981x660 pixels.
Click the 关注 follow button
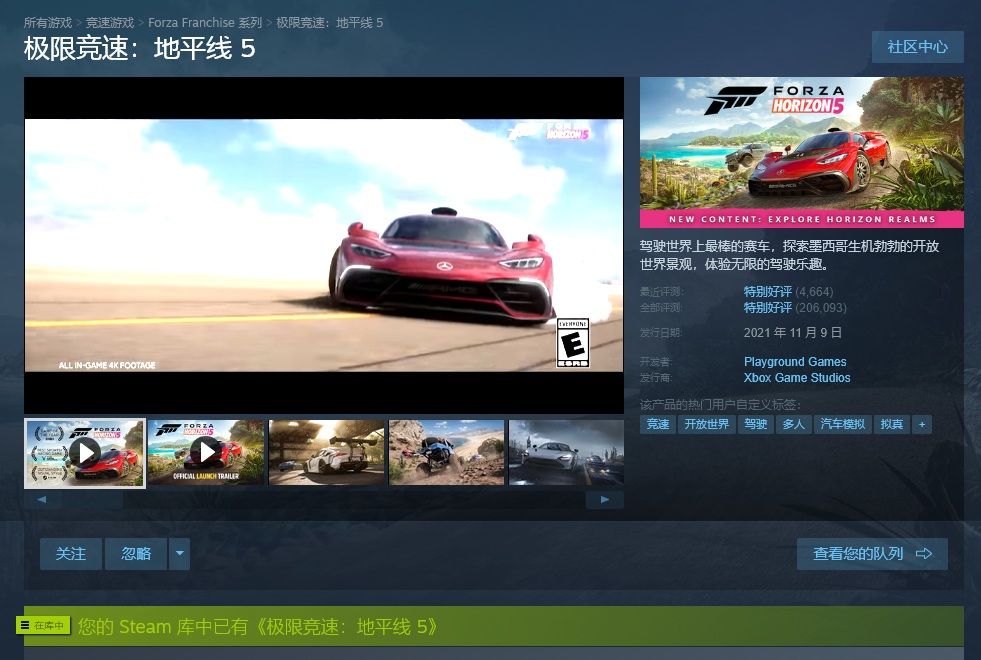pos(71,554)
